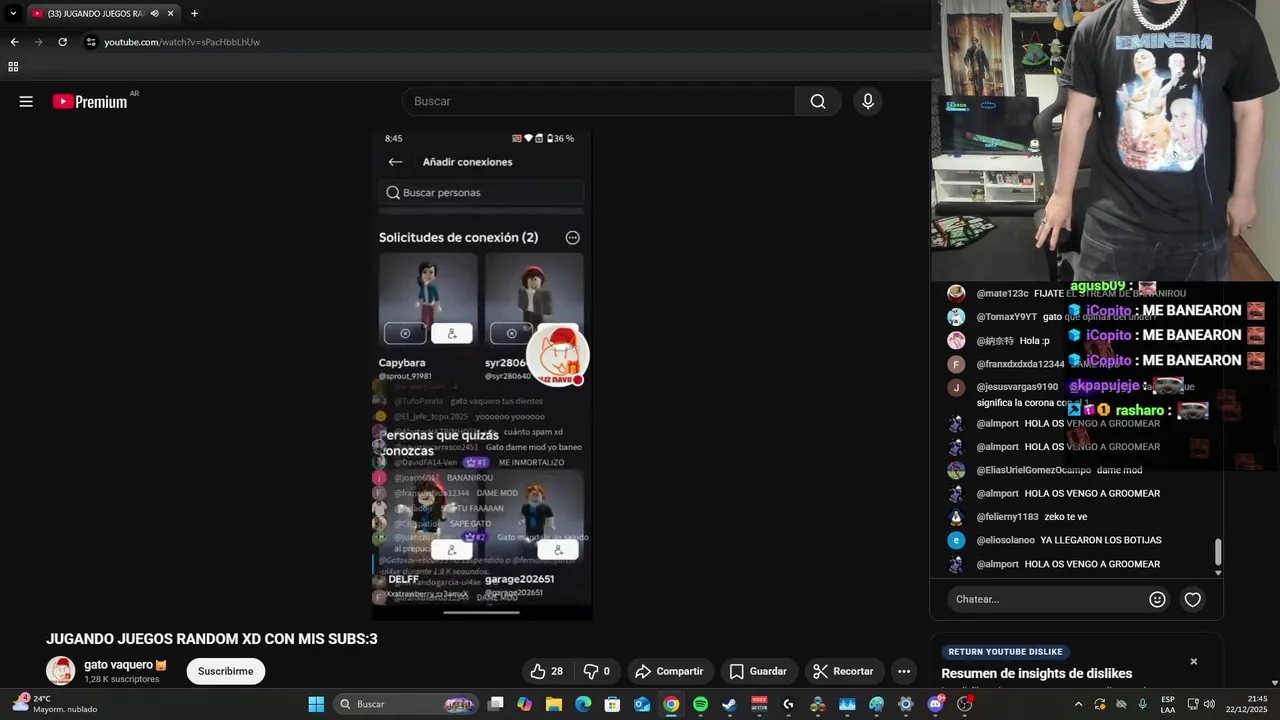Send a heart reaction in chat
This screenshot has width=1280, height=720.
pyautogui.click(x=1193, y=599)
